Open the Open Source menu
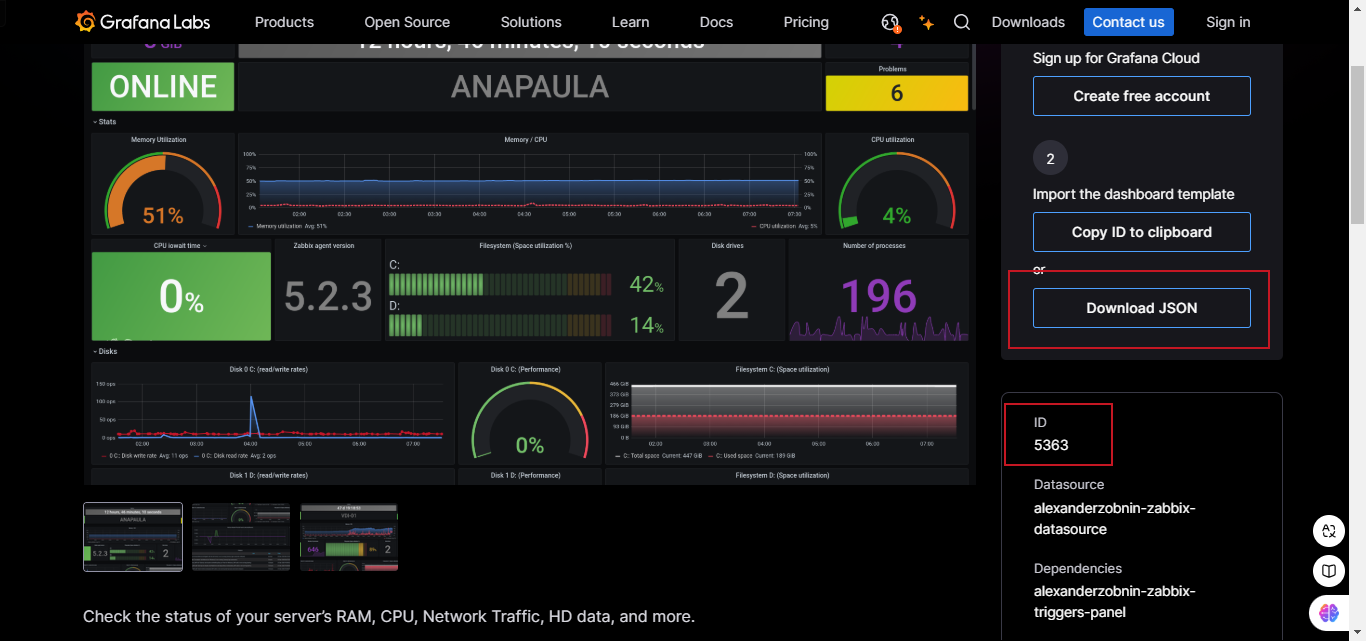This screenshot has width=1366, height=641. click(x=407, y=22)
